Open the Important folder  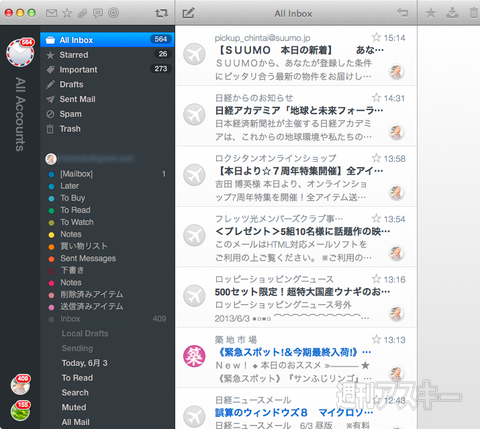(107, 69)
